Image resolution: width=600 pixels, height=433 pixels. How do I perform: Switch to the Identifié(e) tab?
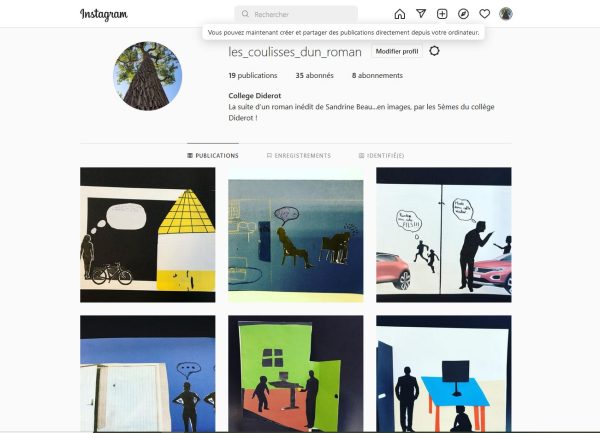pyautogui.click(x=381, y=156)
